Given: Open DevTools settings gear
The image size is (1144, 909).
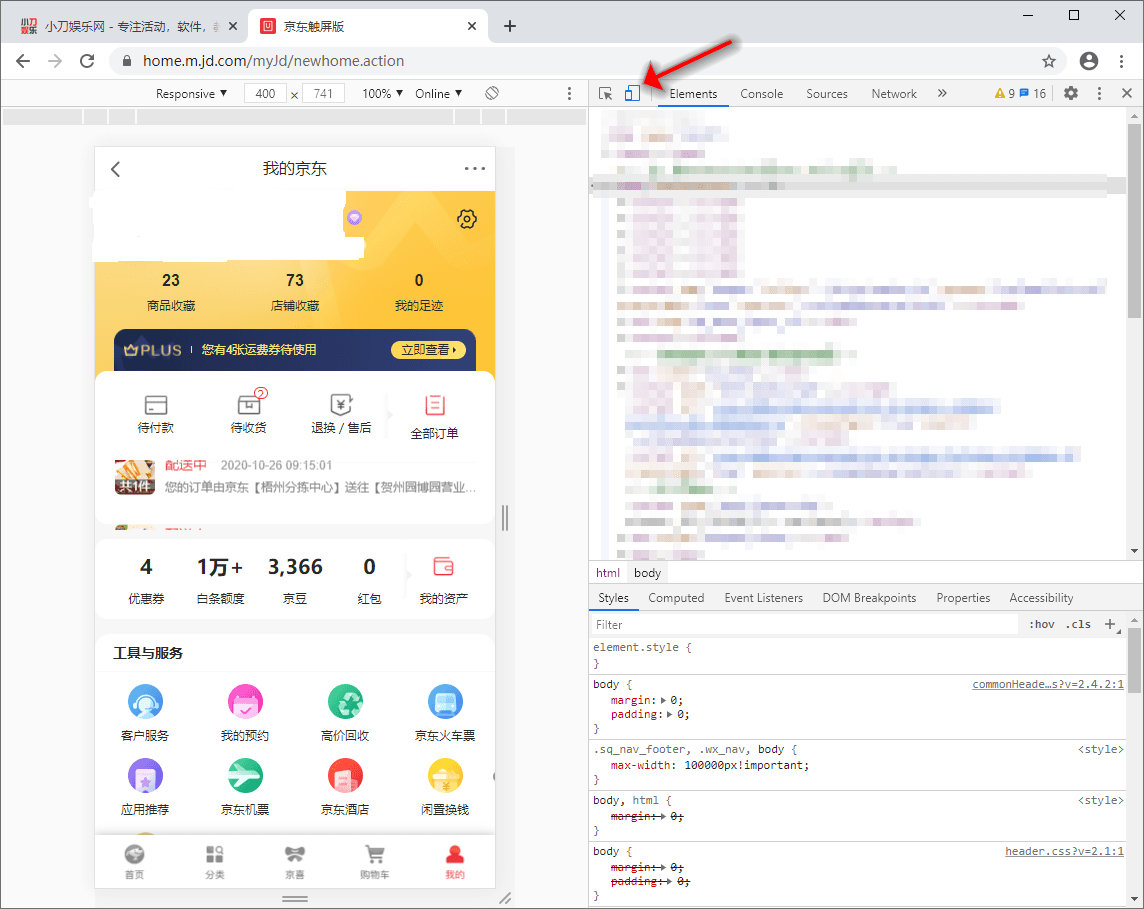Looking at the screenshot, I should click(1070, 93).
